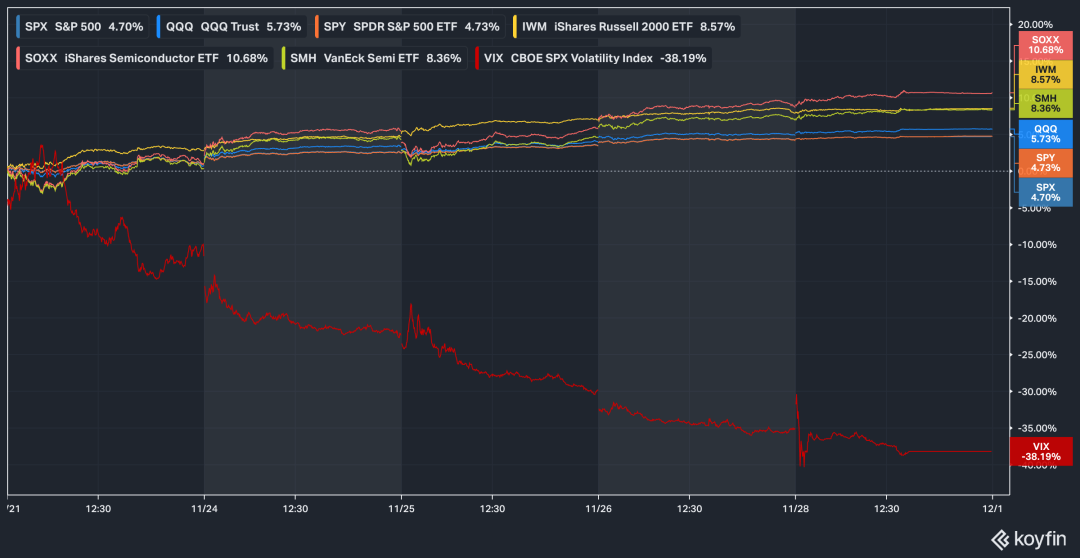Click the SOXX 10.68% axis value tag

tap(1045, 45)
